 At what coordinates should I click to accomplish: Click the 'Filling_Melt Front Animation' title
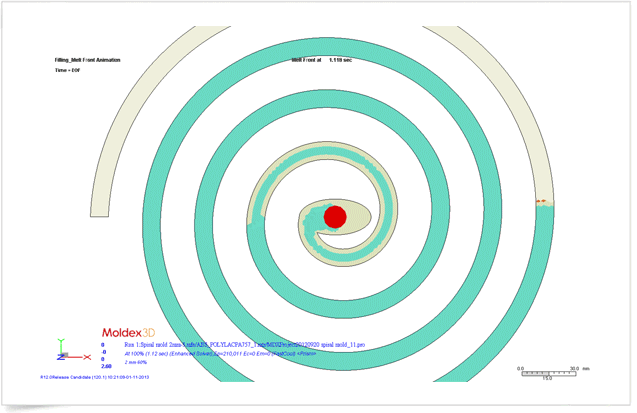click(87, 60)
